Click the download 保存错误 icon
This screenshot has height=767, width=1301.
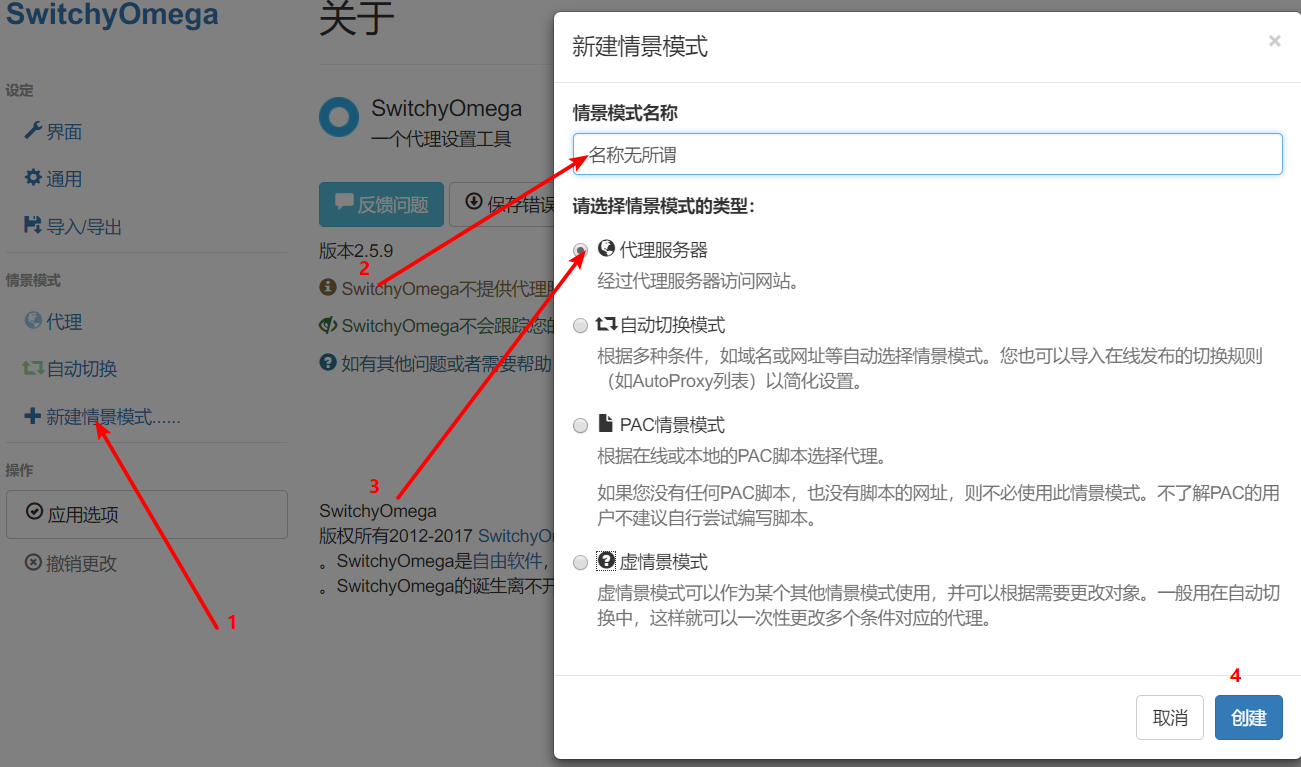(x=474, y=203)
